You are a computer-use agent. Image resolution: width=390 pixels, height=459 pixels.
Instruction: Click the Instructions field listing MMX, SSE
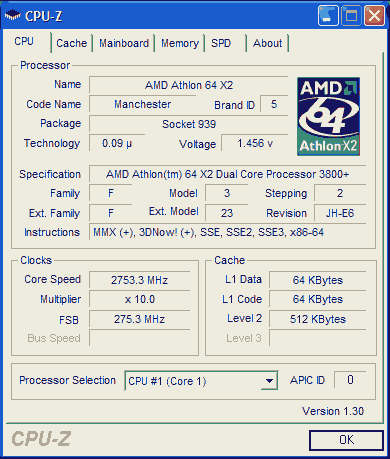pyautogui.click(x=227, y=232)
